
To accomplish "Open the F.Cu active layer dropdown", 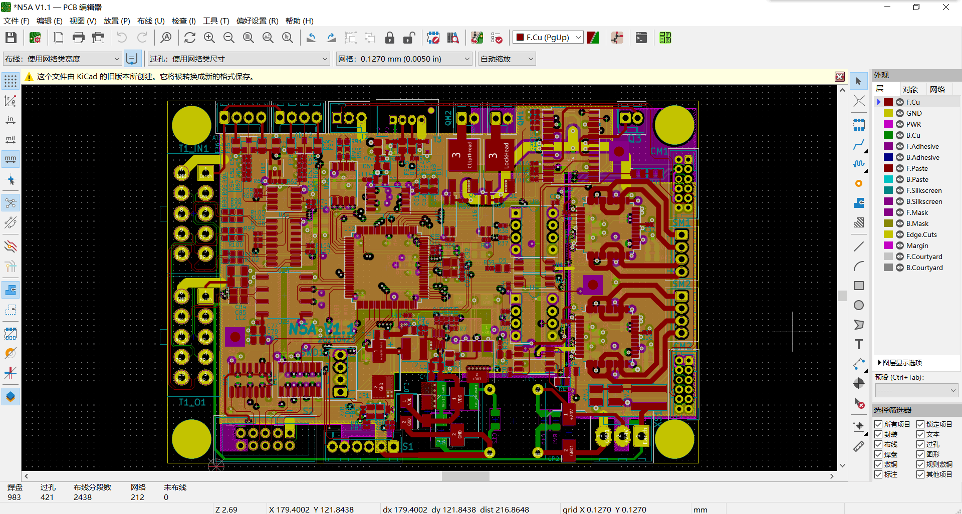I will point(547,38).
